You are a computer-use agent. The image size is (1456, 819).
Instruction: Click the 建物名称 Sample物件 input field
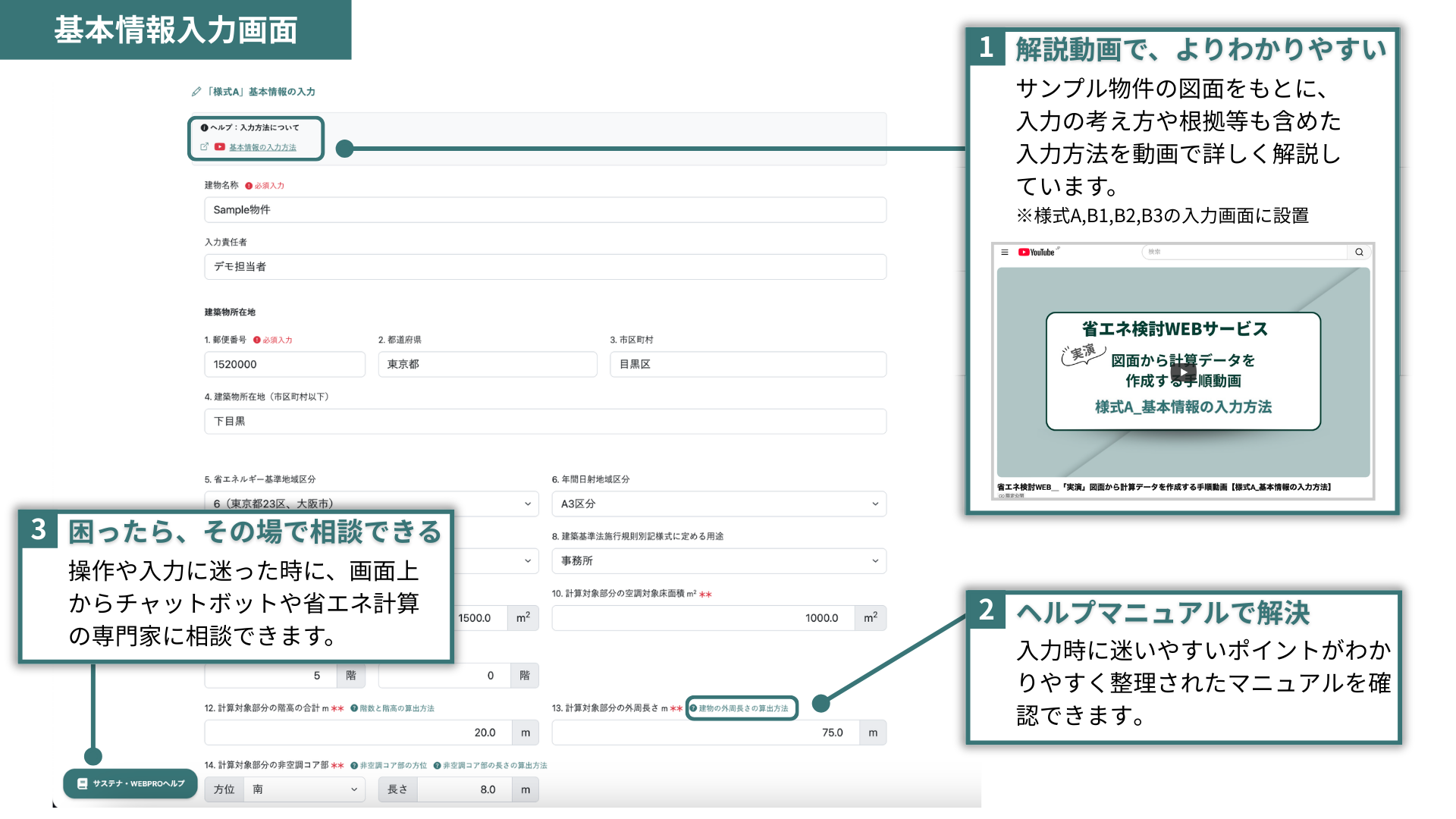[x=544, y=210]
